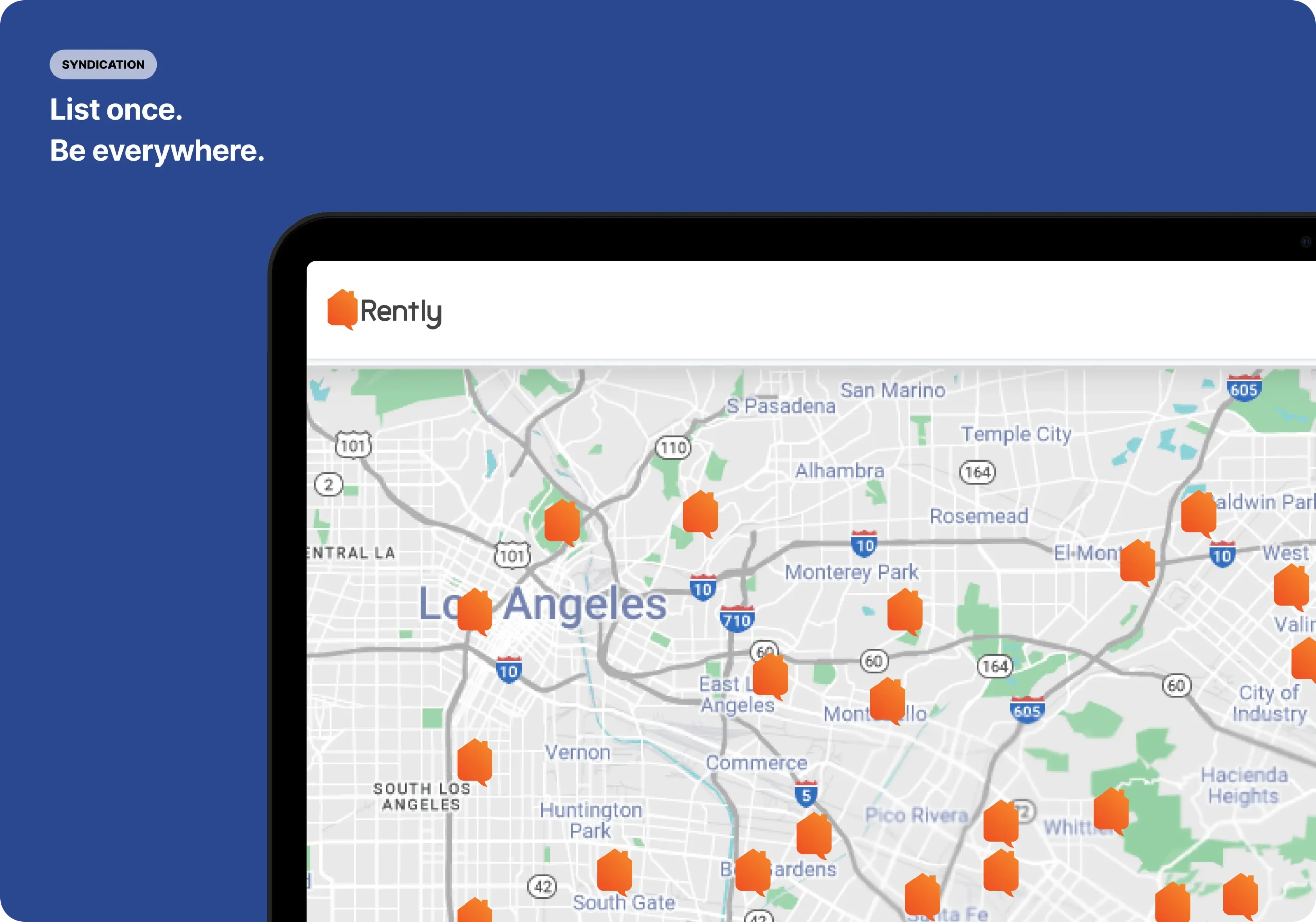Select the pin in the park above Los Angeles
Image resolution: width=1316 pixels, height=922 pixels.
[x=562, y=522]
